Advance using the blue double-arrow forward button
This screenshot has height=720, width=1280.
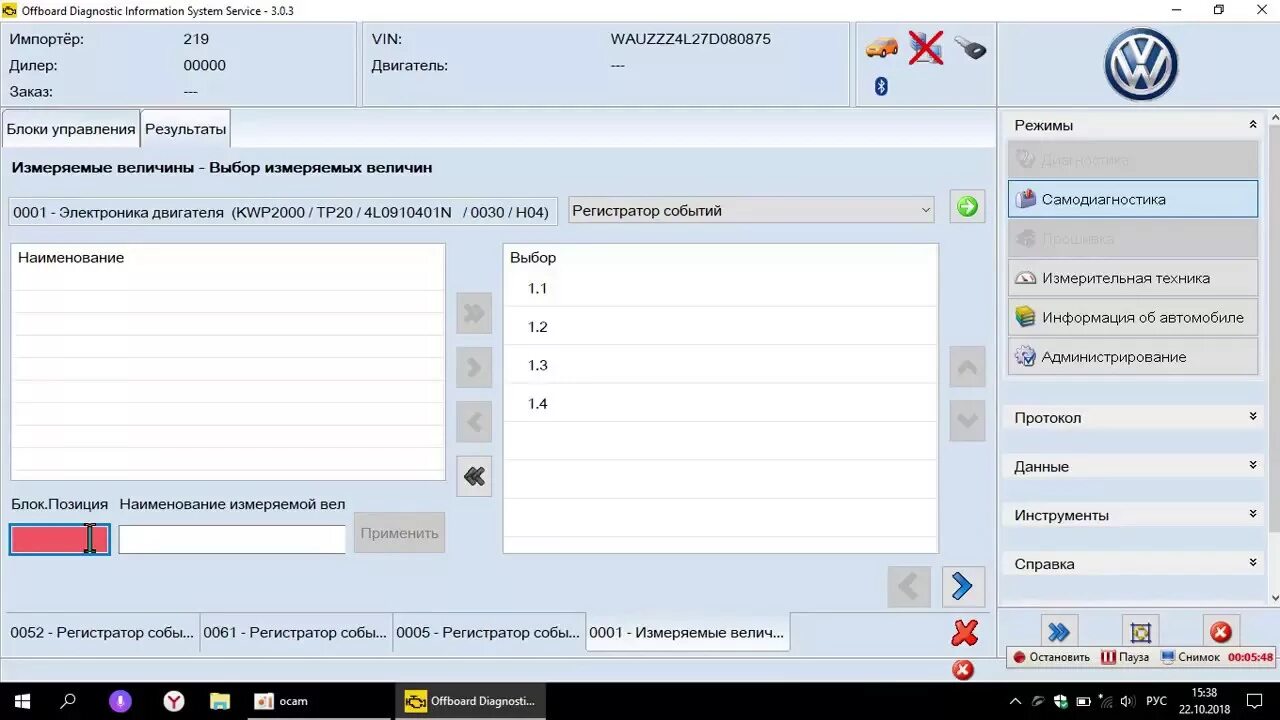point(962,586)
